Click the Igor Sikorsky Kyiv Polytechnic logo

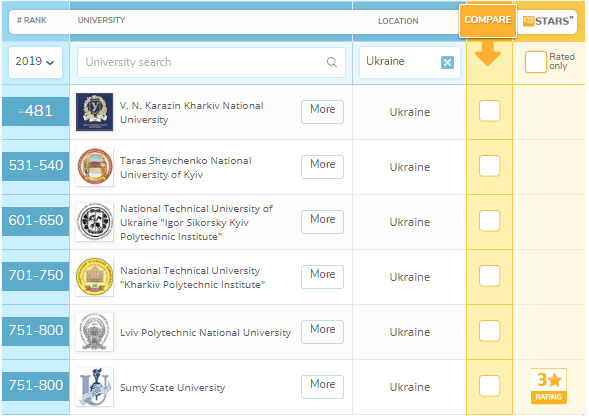(95, 222)
